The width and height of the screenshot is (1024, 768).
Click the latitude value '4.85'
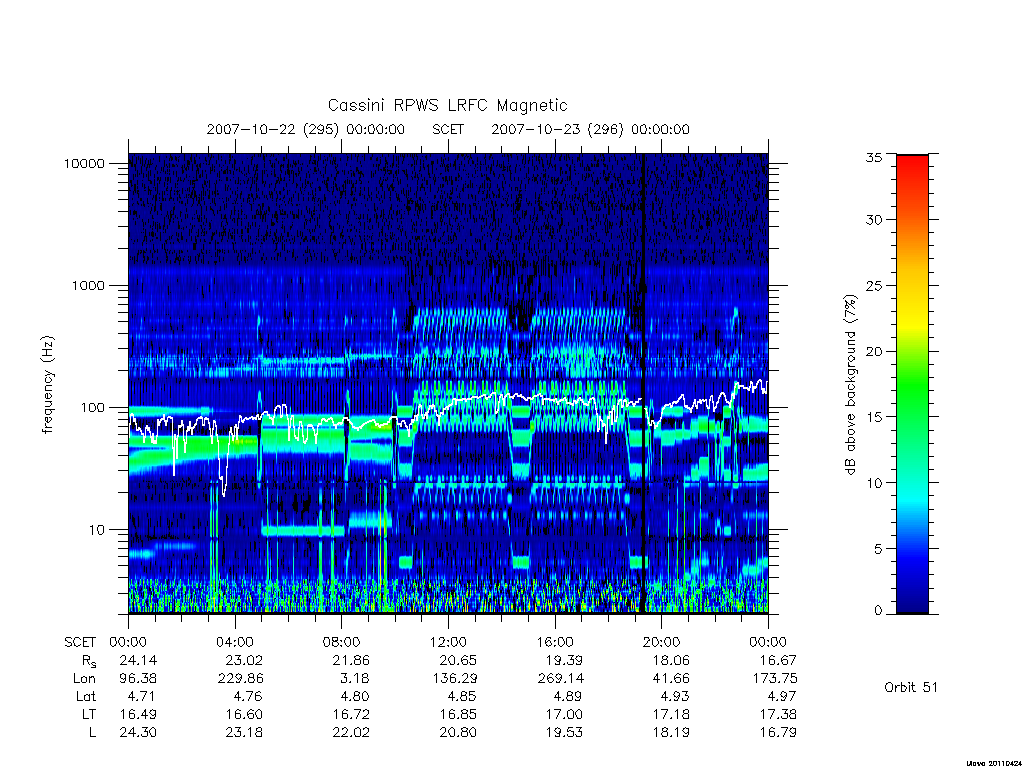[x=461, y=696]
